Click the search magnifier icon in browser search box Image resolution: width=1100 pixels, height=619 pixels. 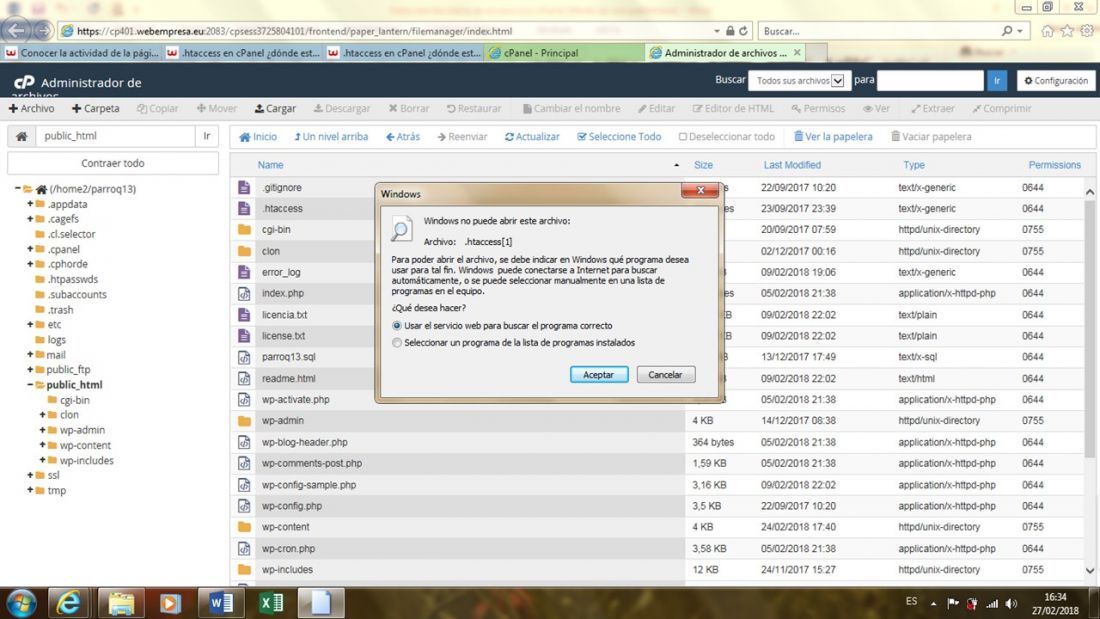click(x=1007, y=31)
